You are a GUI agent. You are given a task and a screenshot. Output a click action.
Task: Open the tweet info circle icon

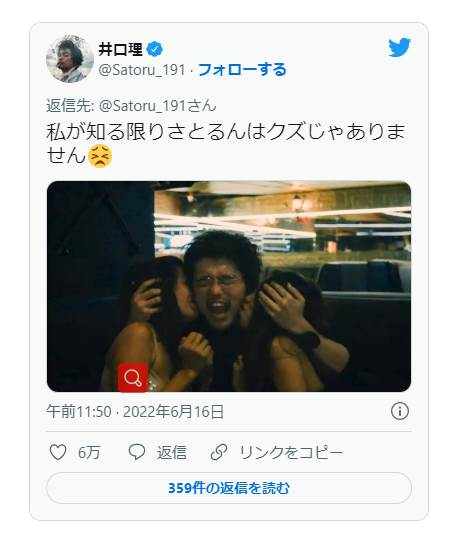click(400, 411)
